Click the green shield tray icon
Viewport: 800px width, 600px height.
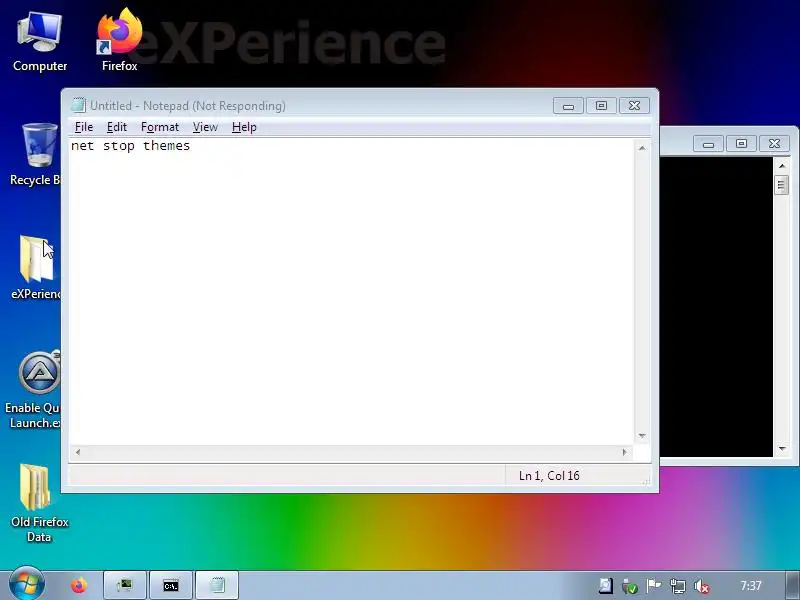click(x=630, y=586)
